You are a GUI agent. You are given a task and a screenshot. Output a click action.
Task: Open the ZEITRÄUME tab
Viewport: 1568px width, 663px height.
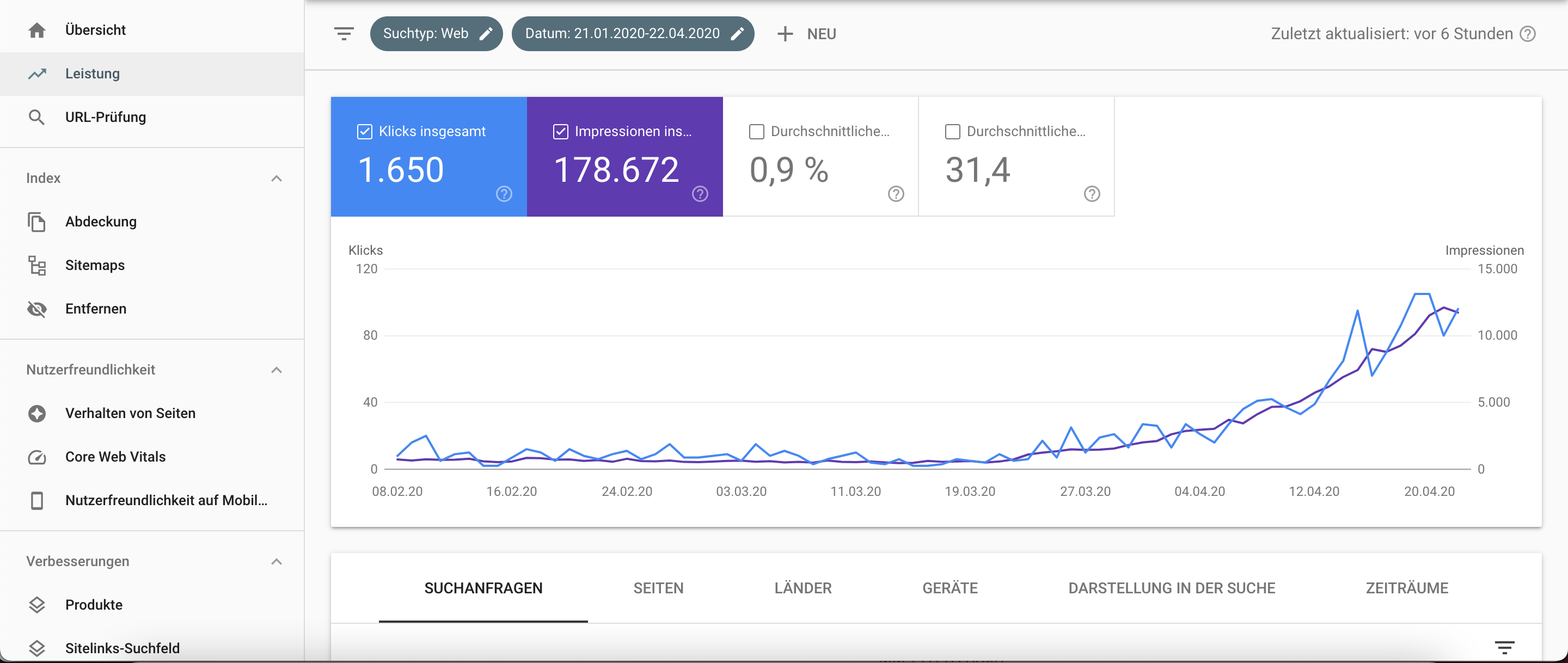point(1407,588)
